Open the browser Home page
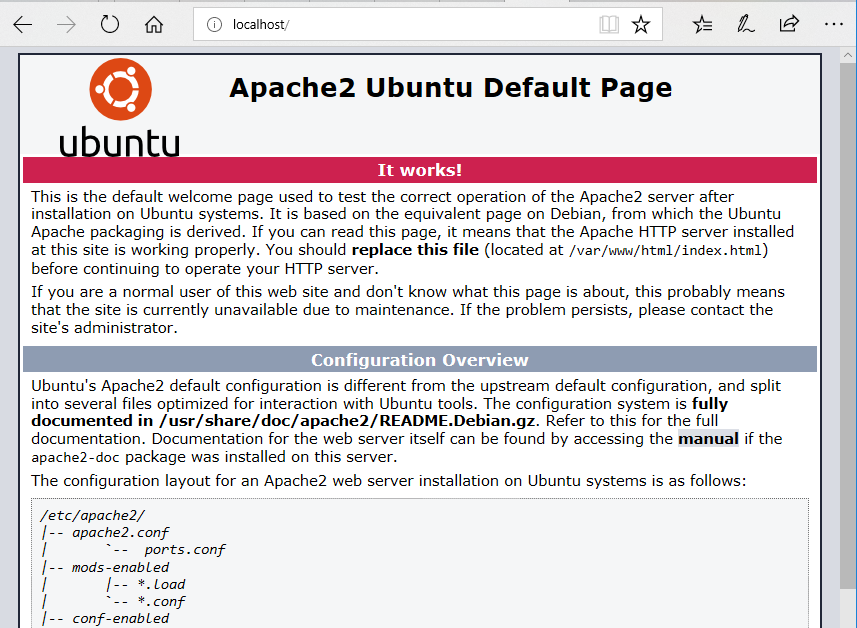The width and height of the screenshot is (857, 628). [x=154, y=25]
